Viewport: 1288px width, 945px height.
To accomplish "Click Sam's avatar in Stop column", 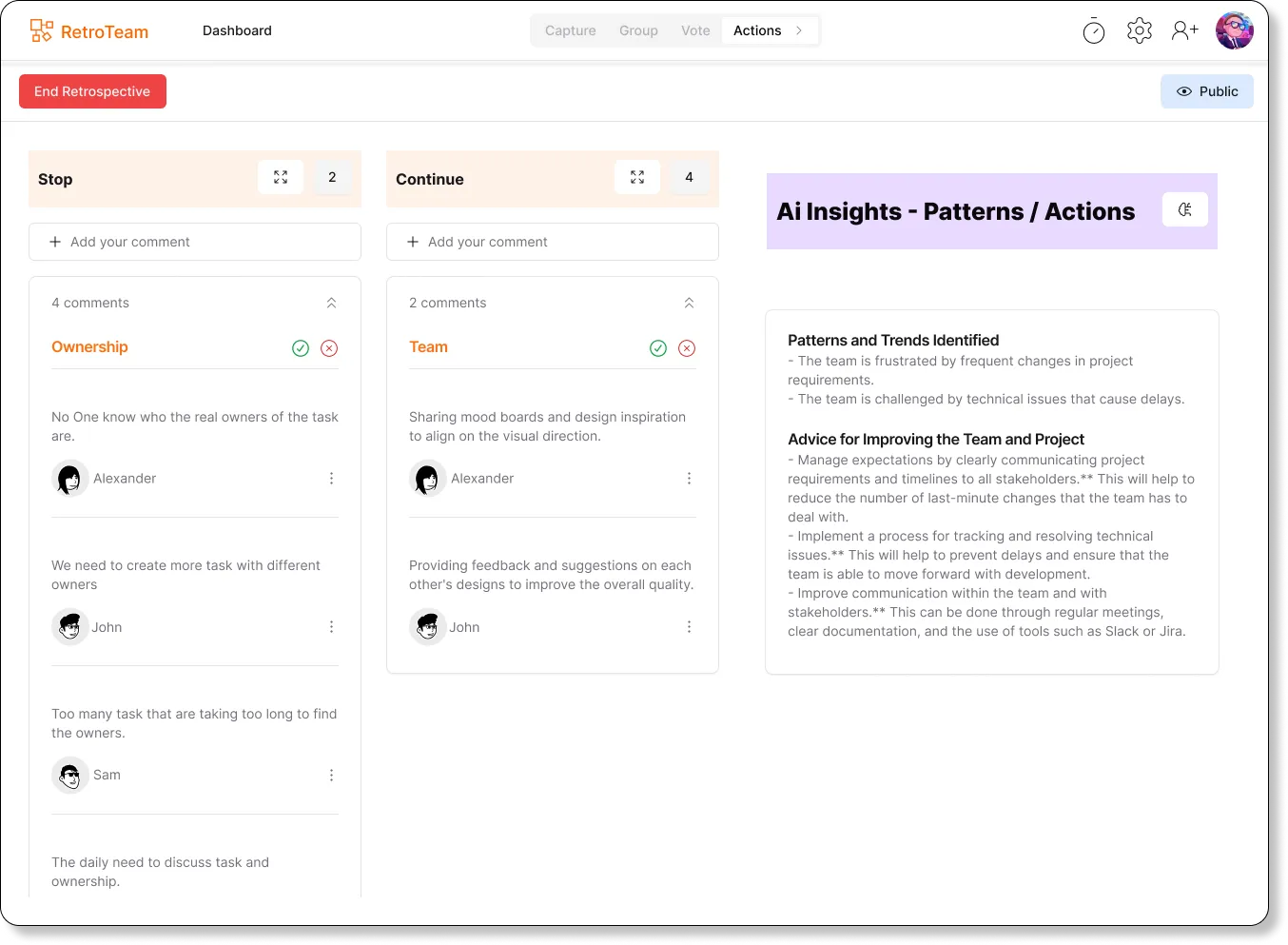I will pos(69,776).
